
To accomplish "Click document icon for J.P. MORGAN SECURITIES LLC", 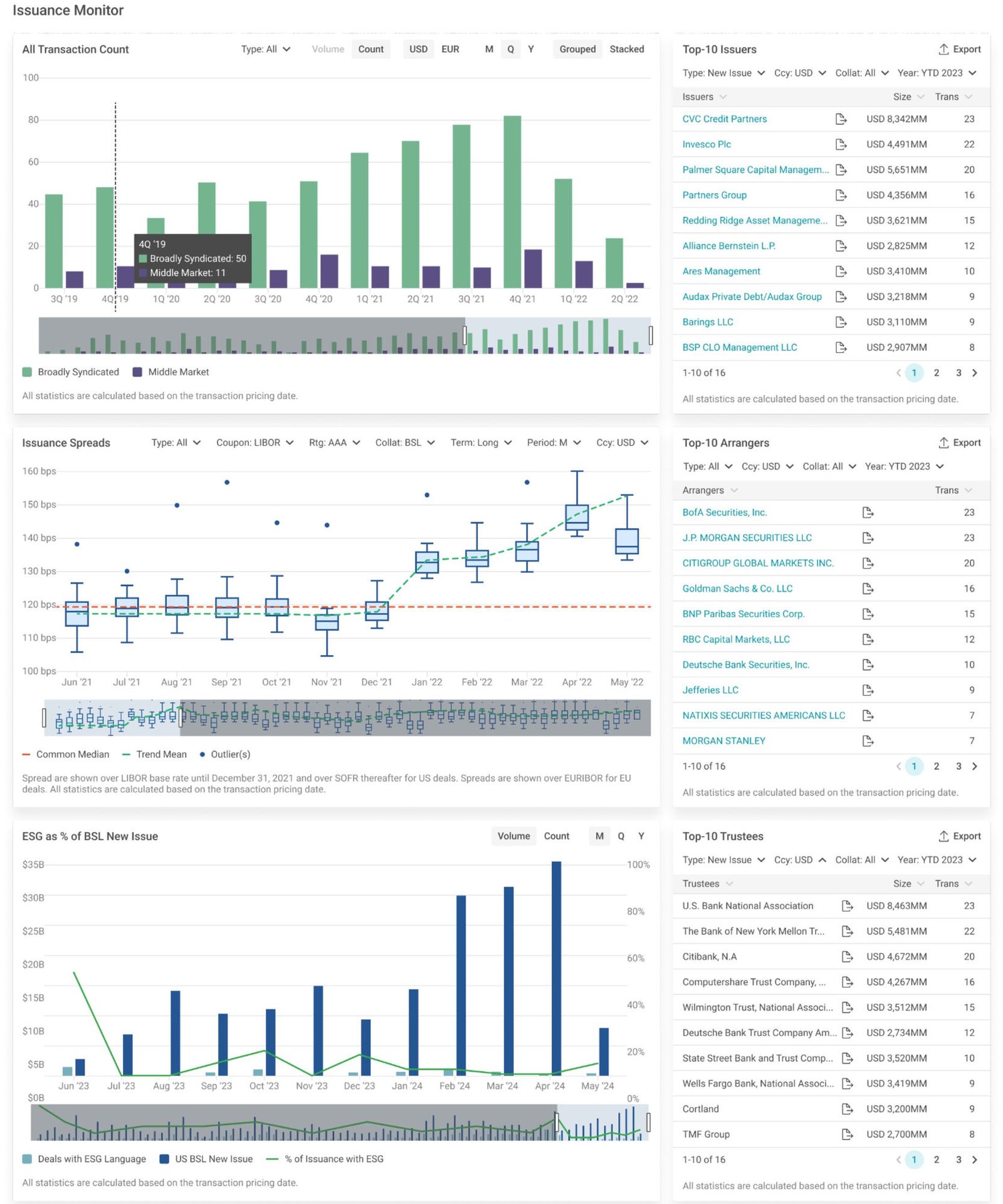I will point(868,538).
